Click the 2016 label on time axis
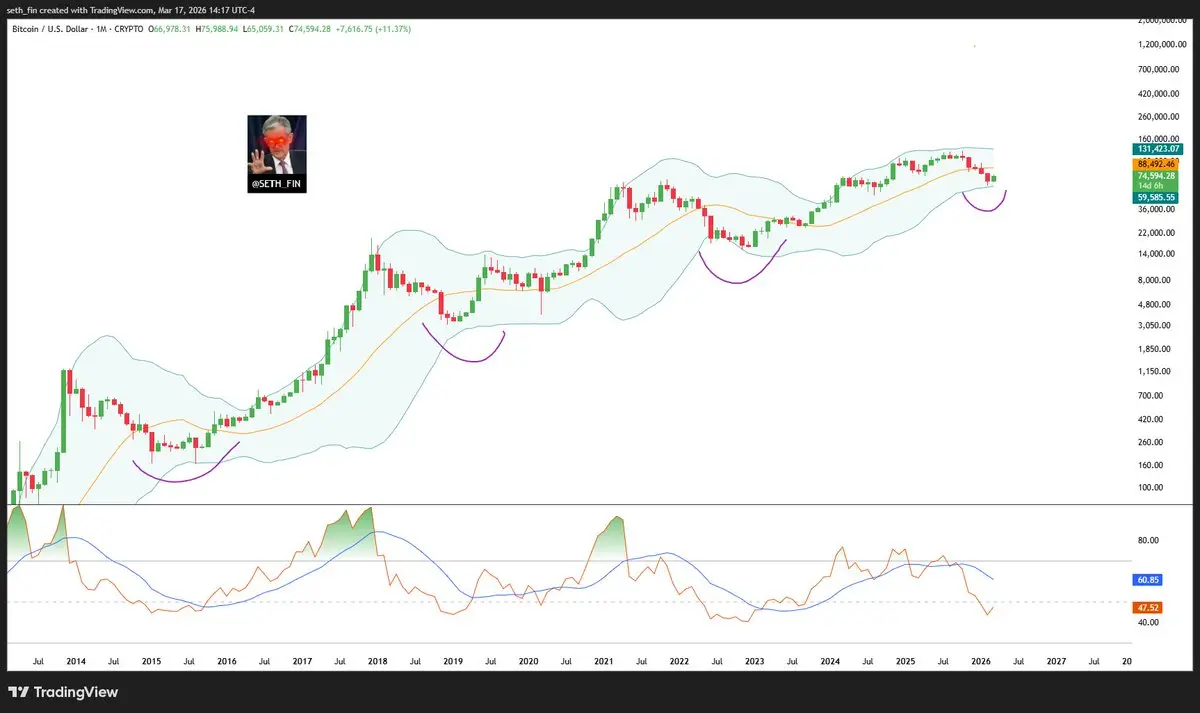1200x713 pixels. click(x=227, y=661)
